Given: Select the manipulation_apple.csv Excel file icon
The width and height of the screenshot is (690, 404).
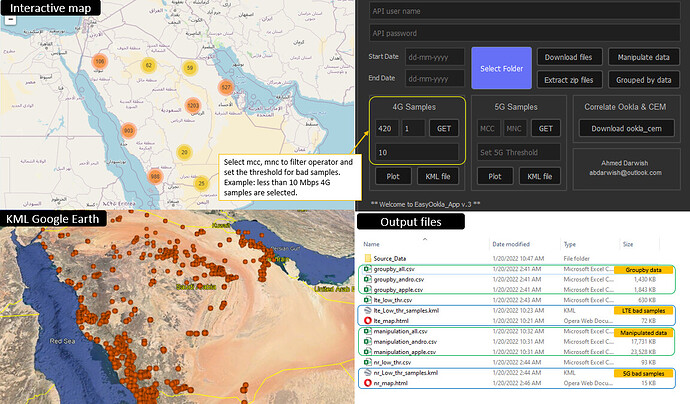Looking at the screenshot, I should (368, 352).
